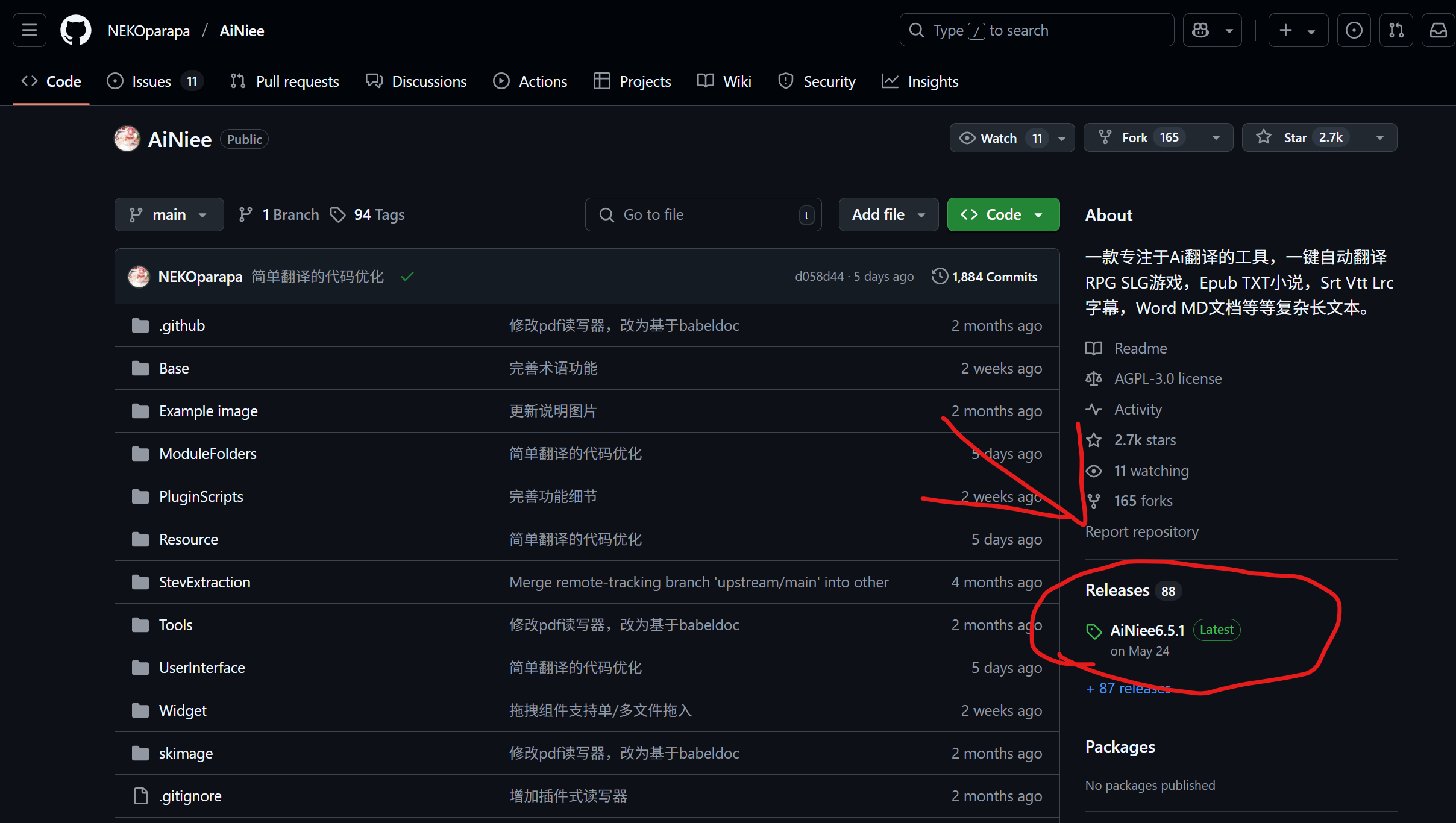This screenshot has width=1456, height=823.
Task: Open the skimage folder
Action: click(186, 753)
